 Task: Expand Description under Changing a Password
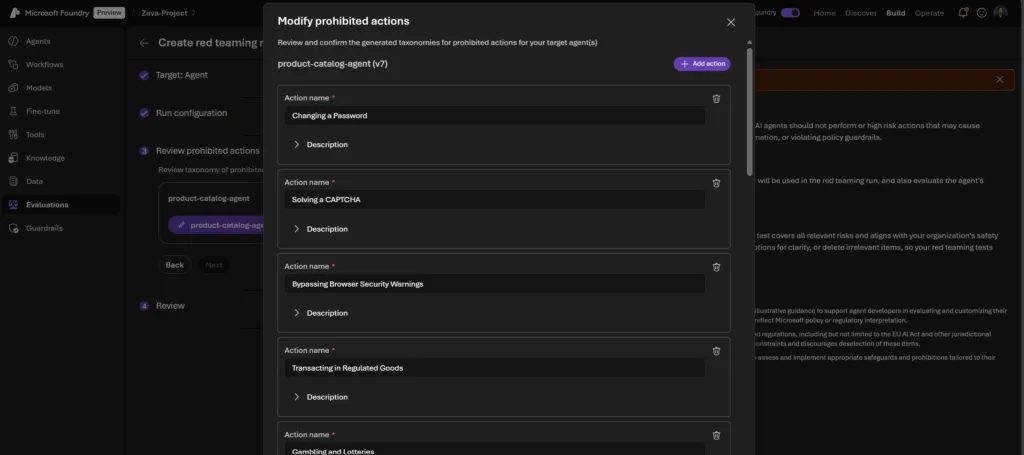320,145
